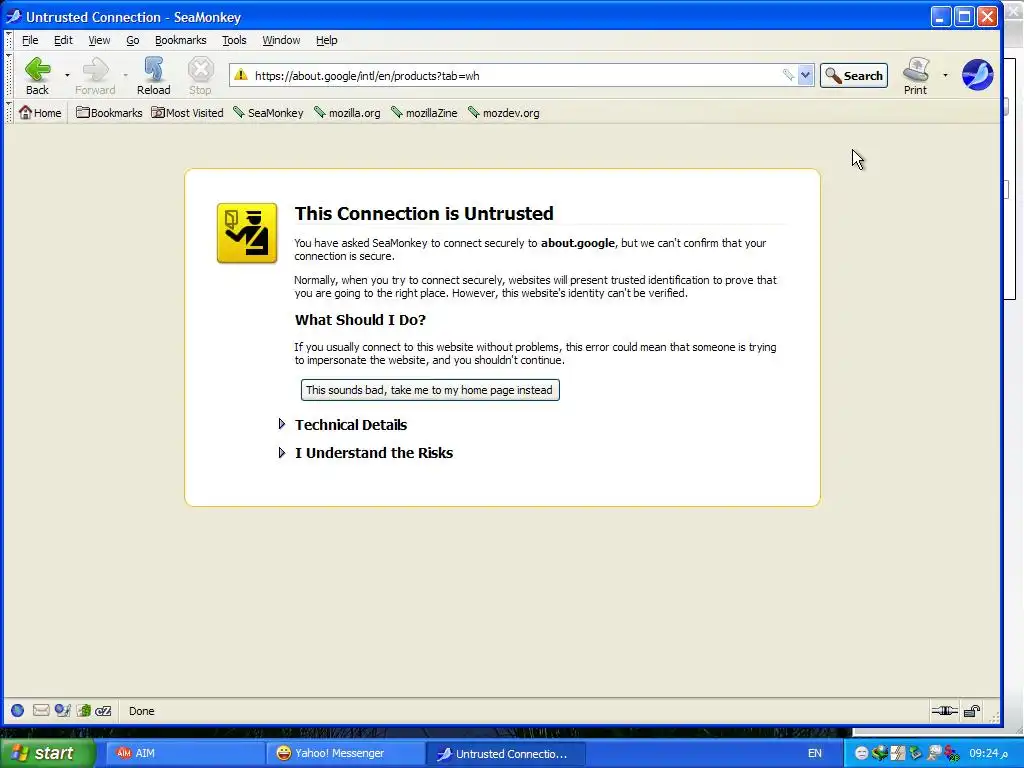Open the Tools menu
The height and width of the screenshot is (768, 1024).
(x=234, y=40)
